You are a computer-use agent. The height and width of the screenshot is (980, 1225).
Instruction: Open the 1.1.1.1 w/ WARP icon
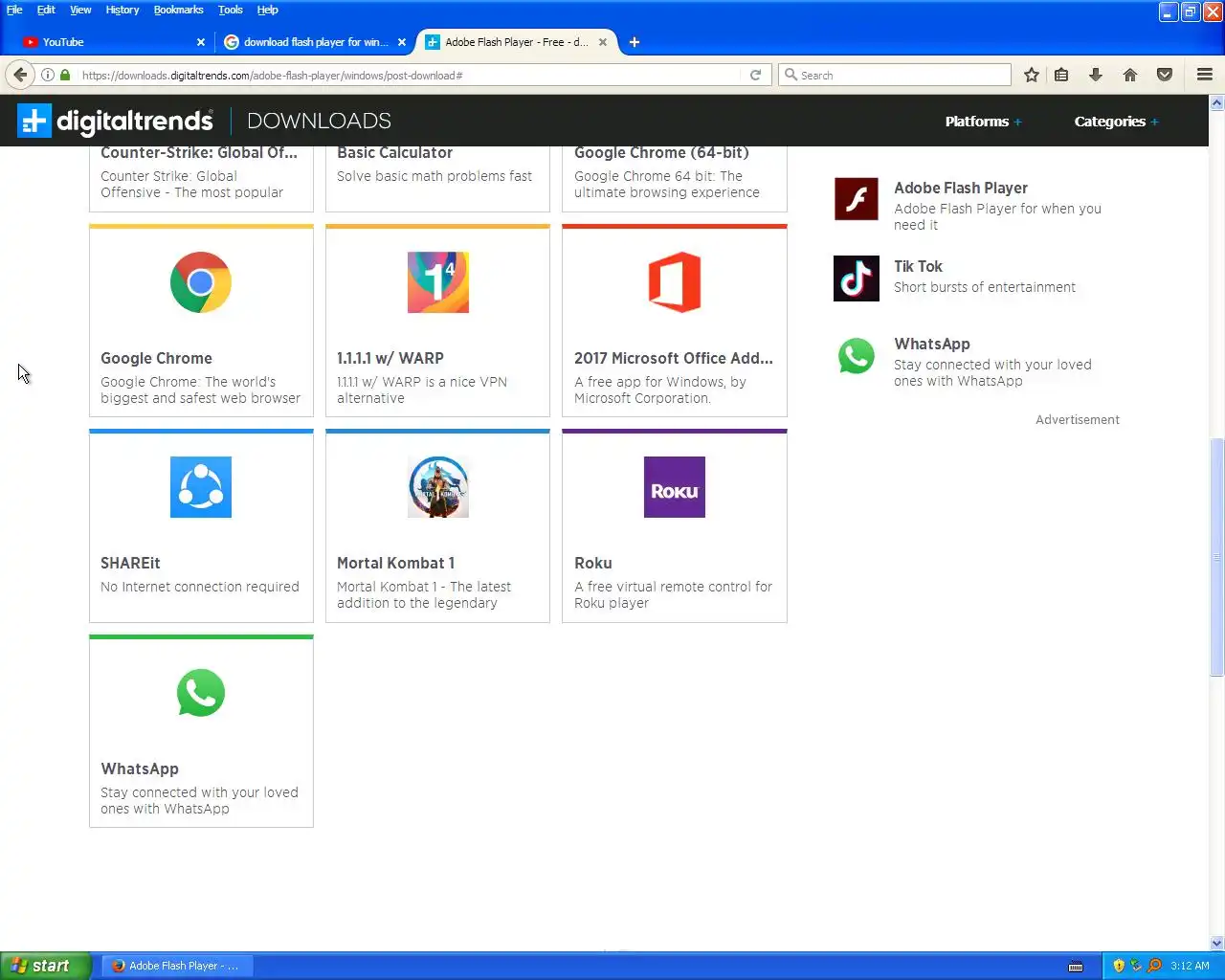click(x=437, y=282)
